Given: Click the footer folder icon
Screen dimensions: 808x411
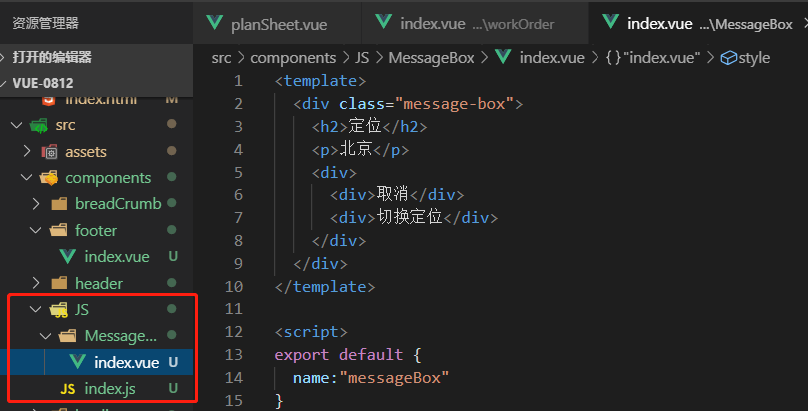Looking at the screenshot, I should pyautogui.click(x=58, y=230).
